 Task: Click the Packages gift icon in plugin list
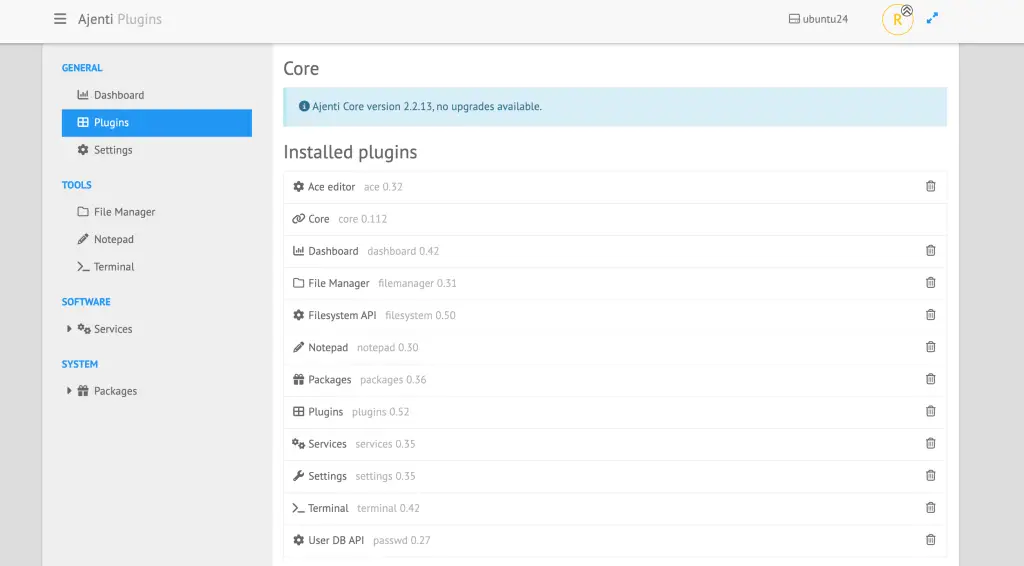point(298,379)
